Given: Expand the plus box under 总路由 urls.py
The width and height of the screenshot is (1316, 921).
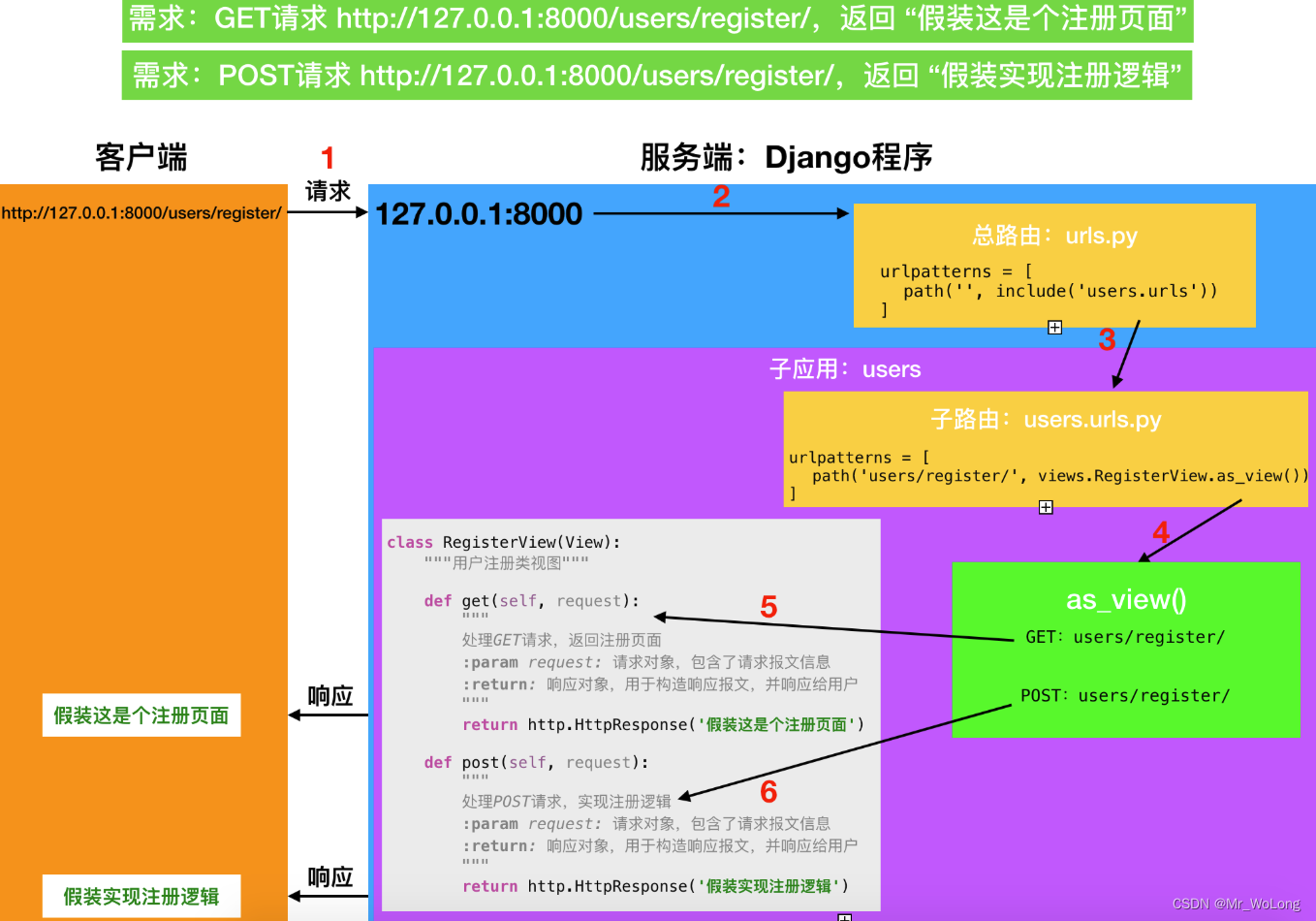Looking at the screenshot, I should (x=1054, y=327).
